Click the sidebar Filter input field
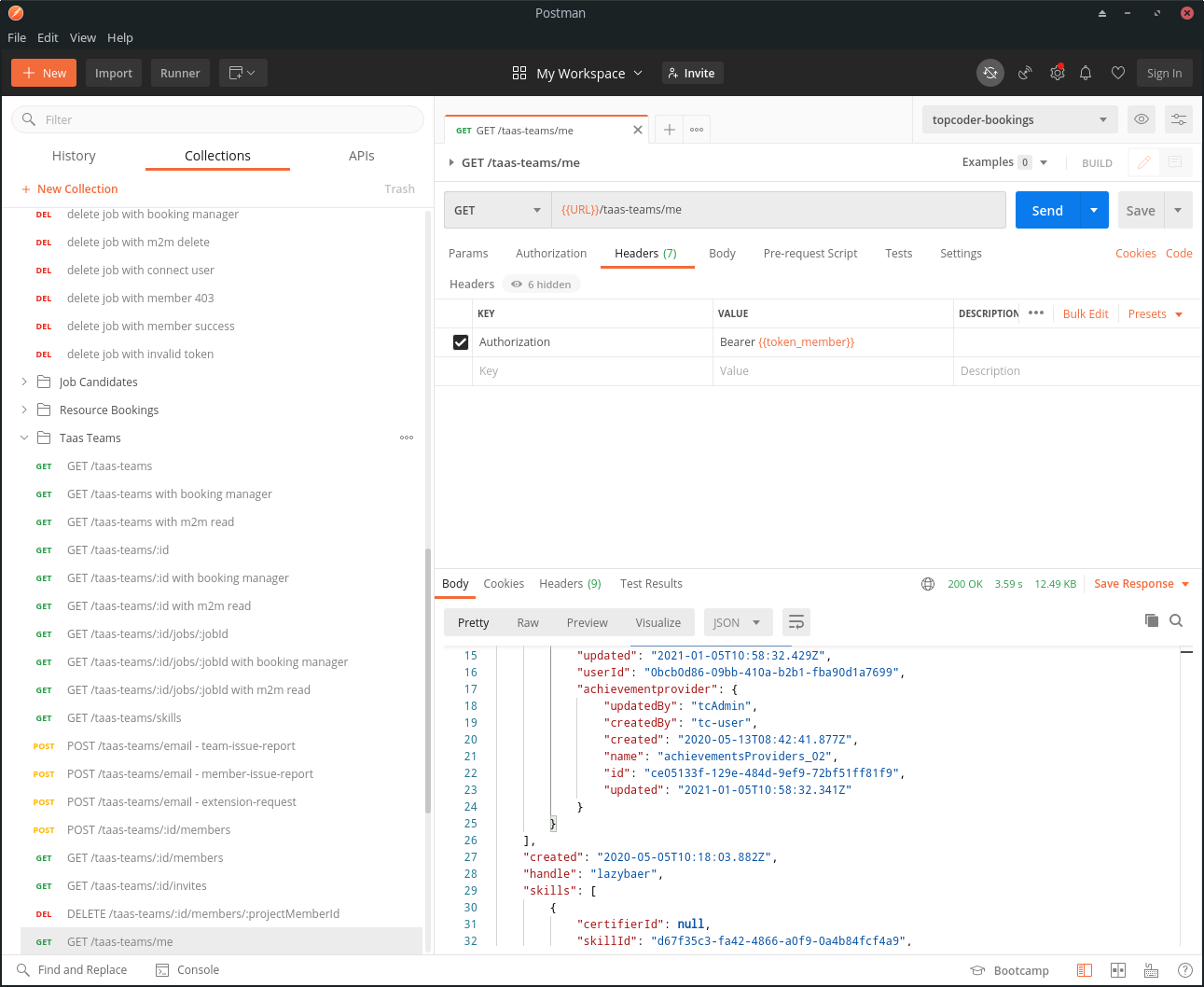1204x987 pixels. (x=217, y=119)
